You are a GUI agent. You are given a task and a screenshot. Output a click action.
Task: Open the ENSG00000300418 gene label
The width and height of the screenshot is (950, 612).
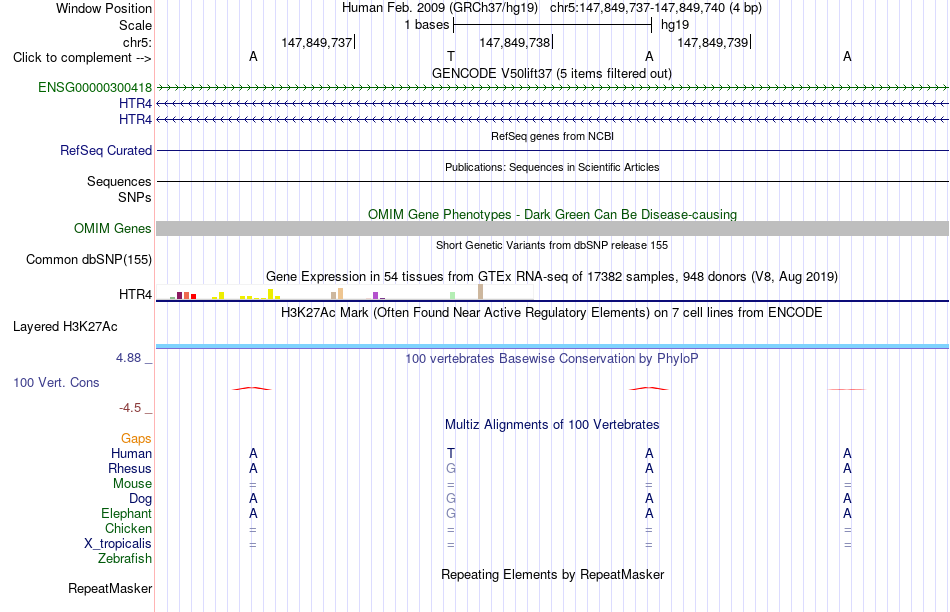(x=95, y=87)
